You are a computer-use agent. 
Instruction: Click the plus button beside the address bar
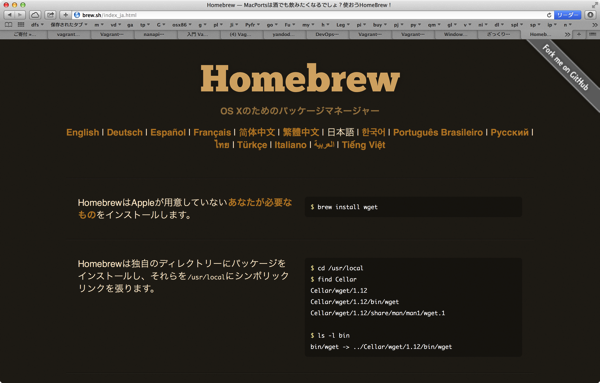tap(65, 15)
